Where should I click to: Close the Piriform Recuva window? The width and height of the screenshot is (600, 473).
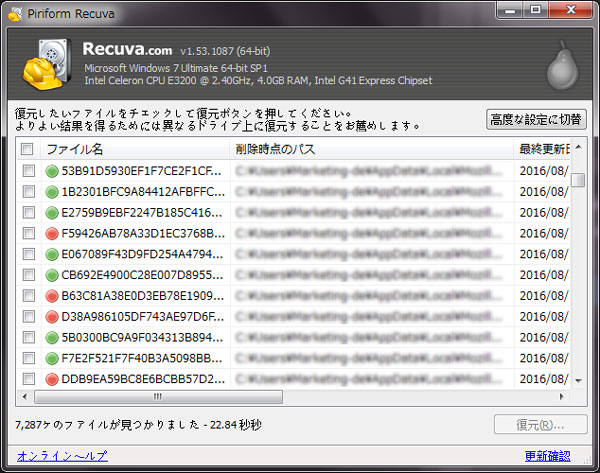570,10
